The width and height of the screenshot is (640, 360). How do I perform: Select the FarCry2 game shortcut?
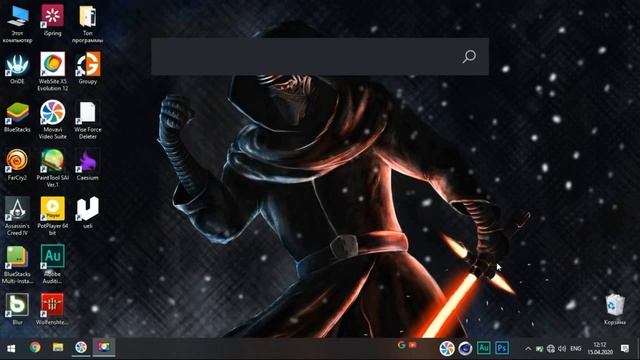coord(17,164)
